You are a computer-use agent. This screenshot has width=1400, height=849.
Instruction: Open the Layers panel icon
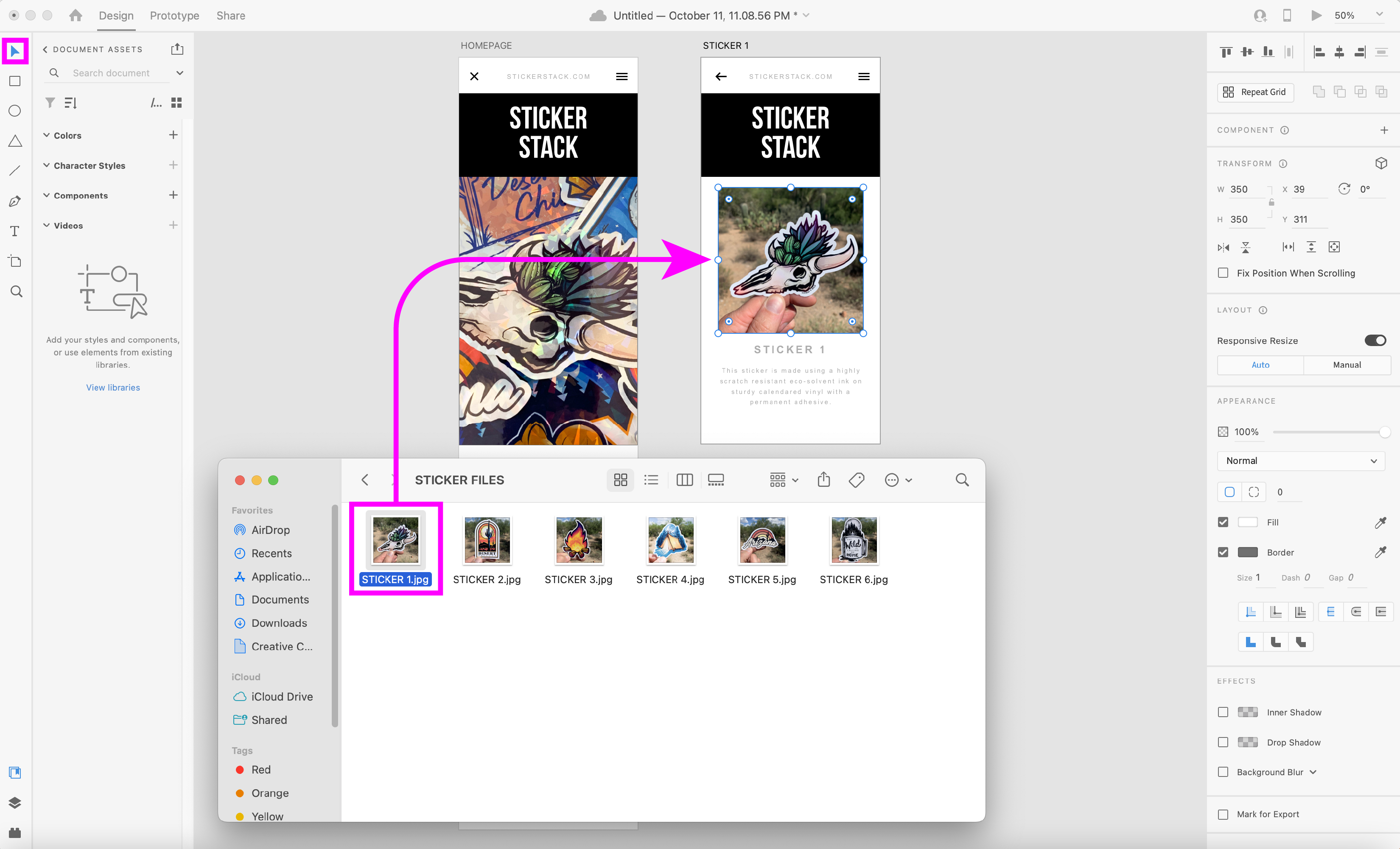[15, 802]
